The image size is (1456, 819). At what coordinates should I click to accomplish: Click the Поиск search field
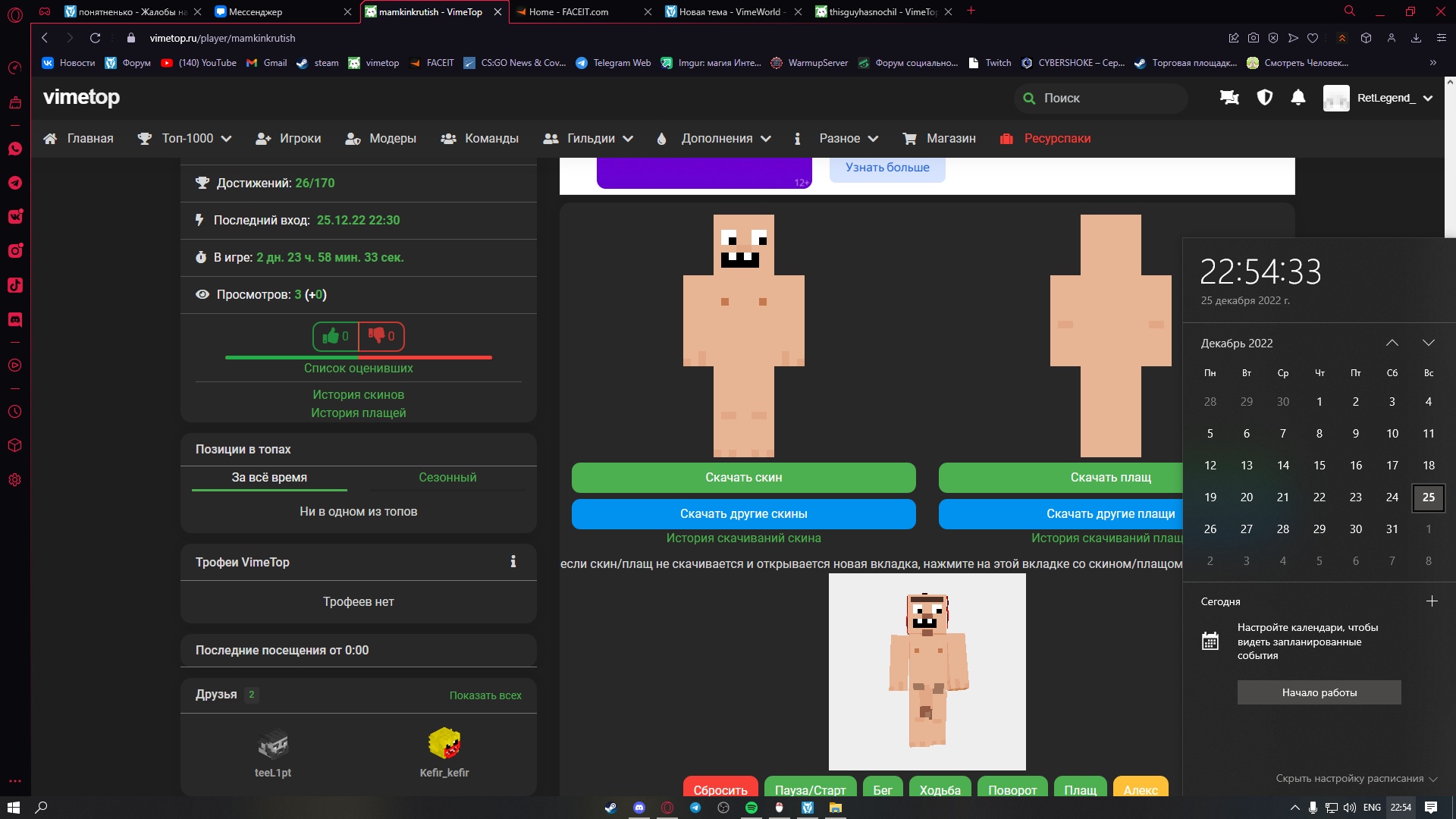pyautogui.click(x=1100, y=98)
